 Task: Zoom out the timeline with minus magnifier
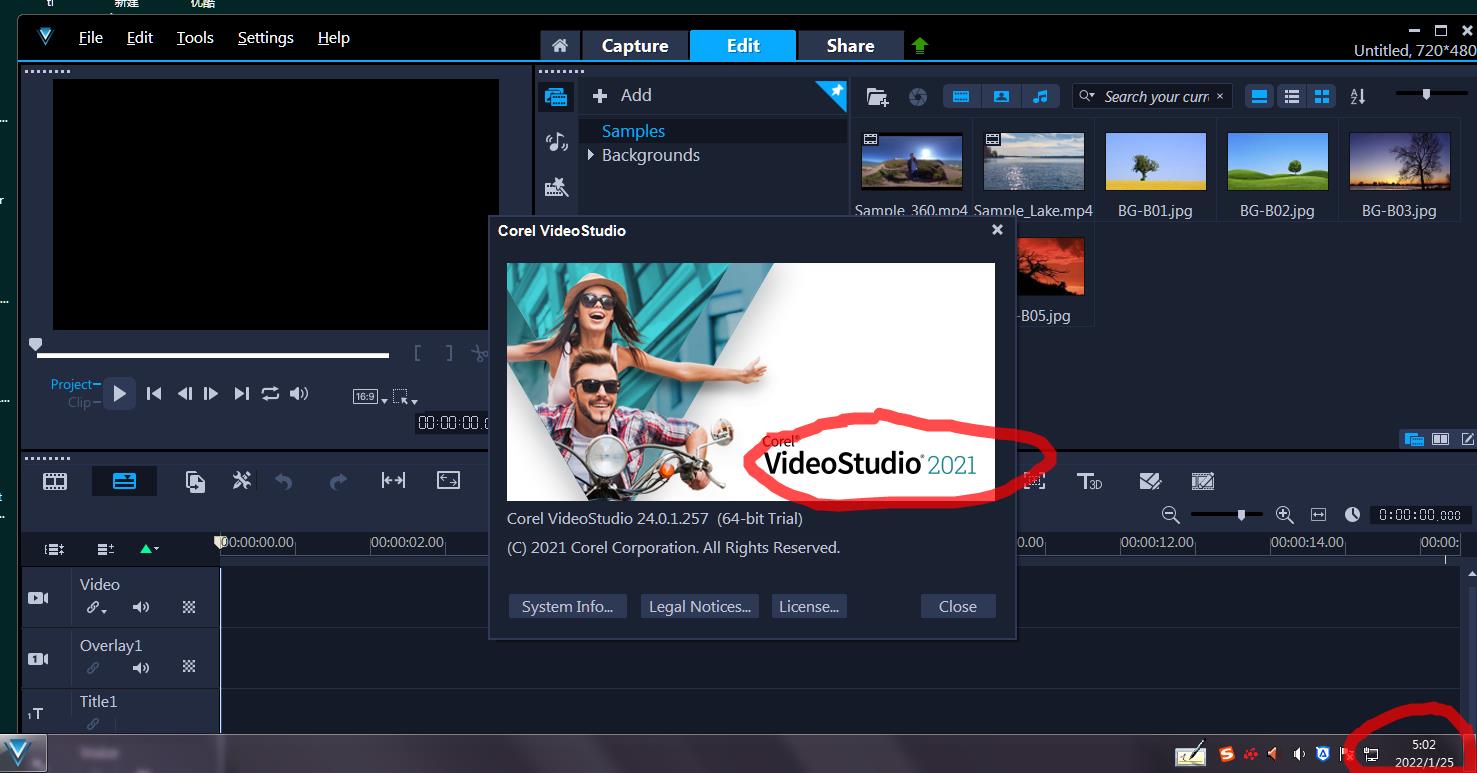1171,514
